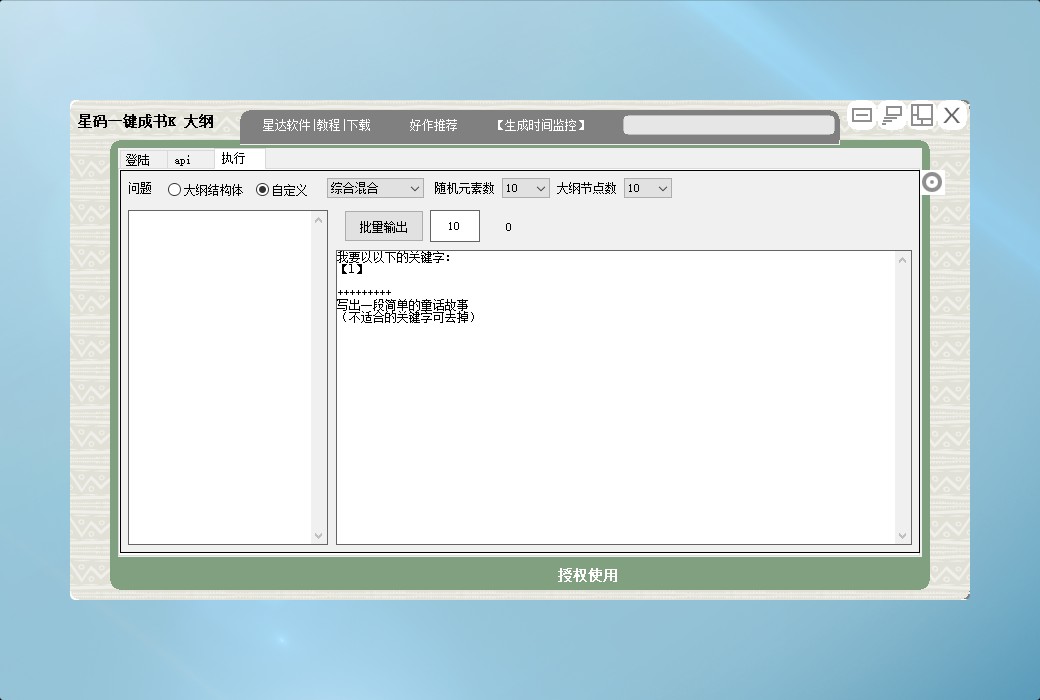Open the 综合混合 dropdown
The height and width of the screenshot is (700, 1040).
(375, 188)
